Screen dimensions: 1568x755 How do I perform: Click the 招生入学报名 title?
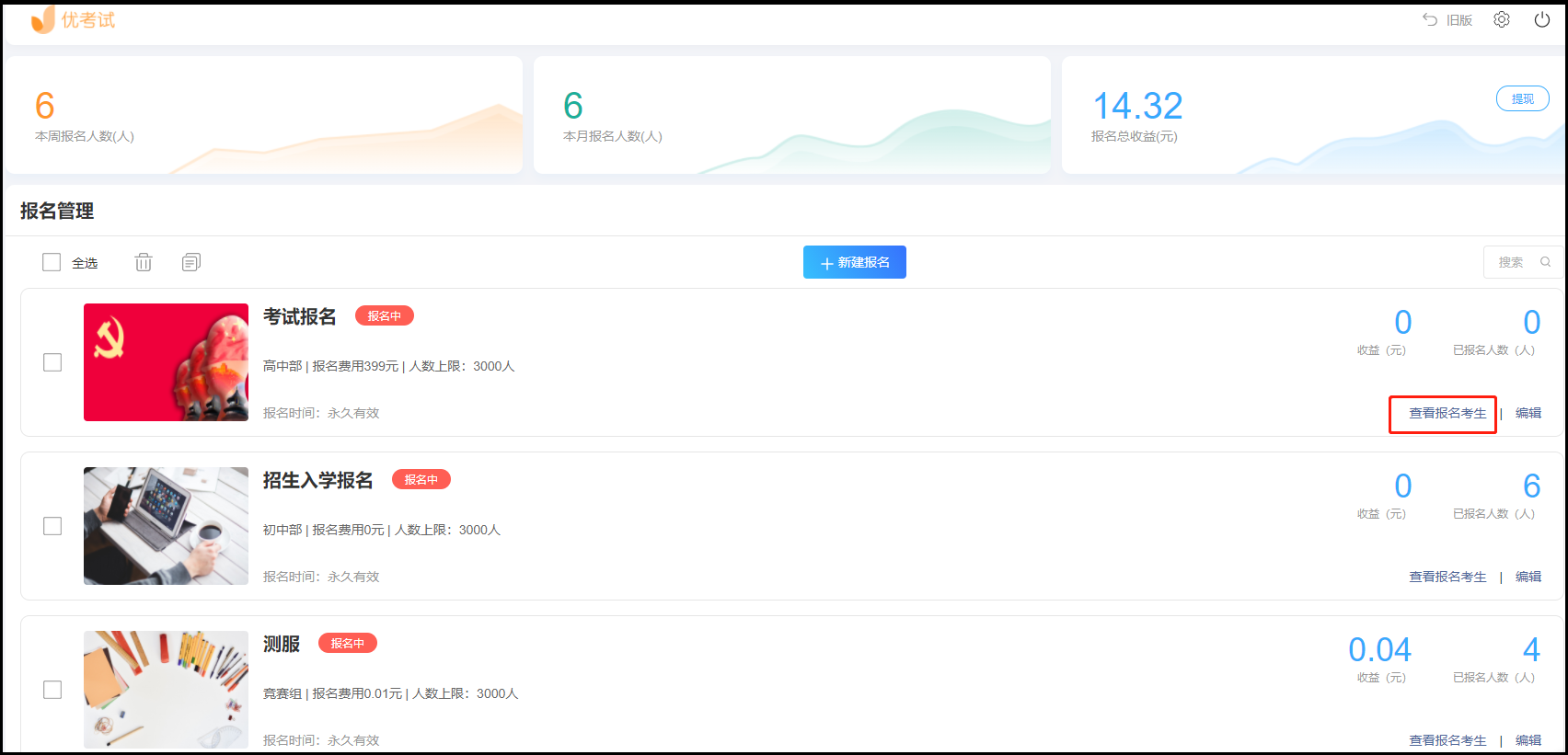(318, 480)
